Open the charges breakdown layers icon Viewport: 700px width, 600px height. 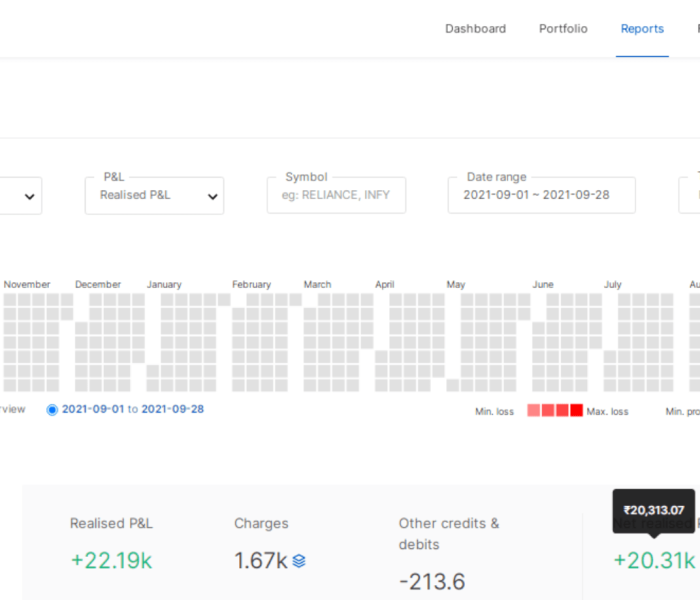[x=298, y=561]
